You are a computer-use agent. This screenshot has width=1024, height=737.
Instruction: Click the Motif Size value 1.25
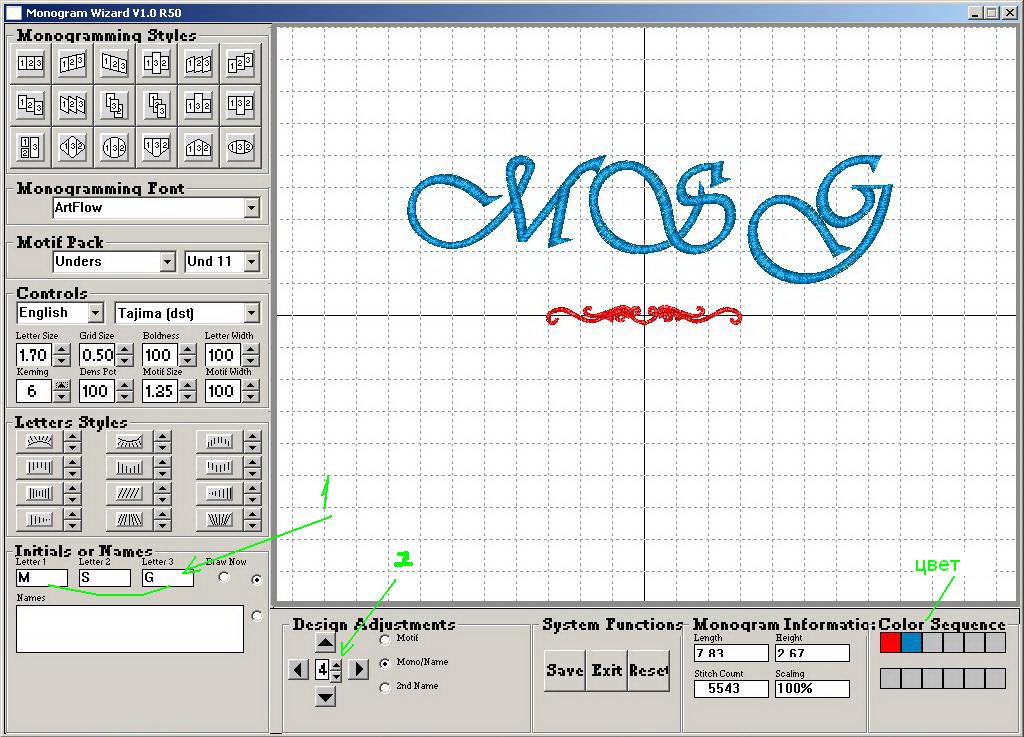[x=161, y=392]
